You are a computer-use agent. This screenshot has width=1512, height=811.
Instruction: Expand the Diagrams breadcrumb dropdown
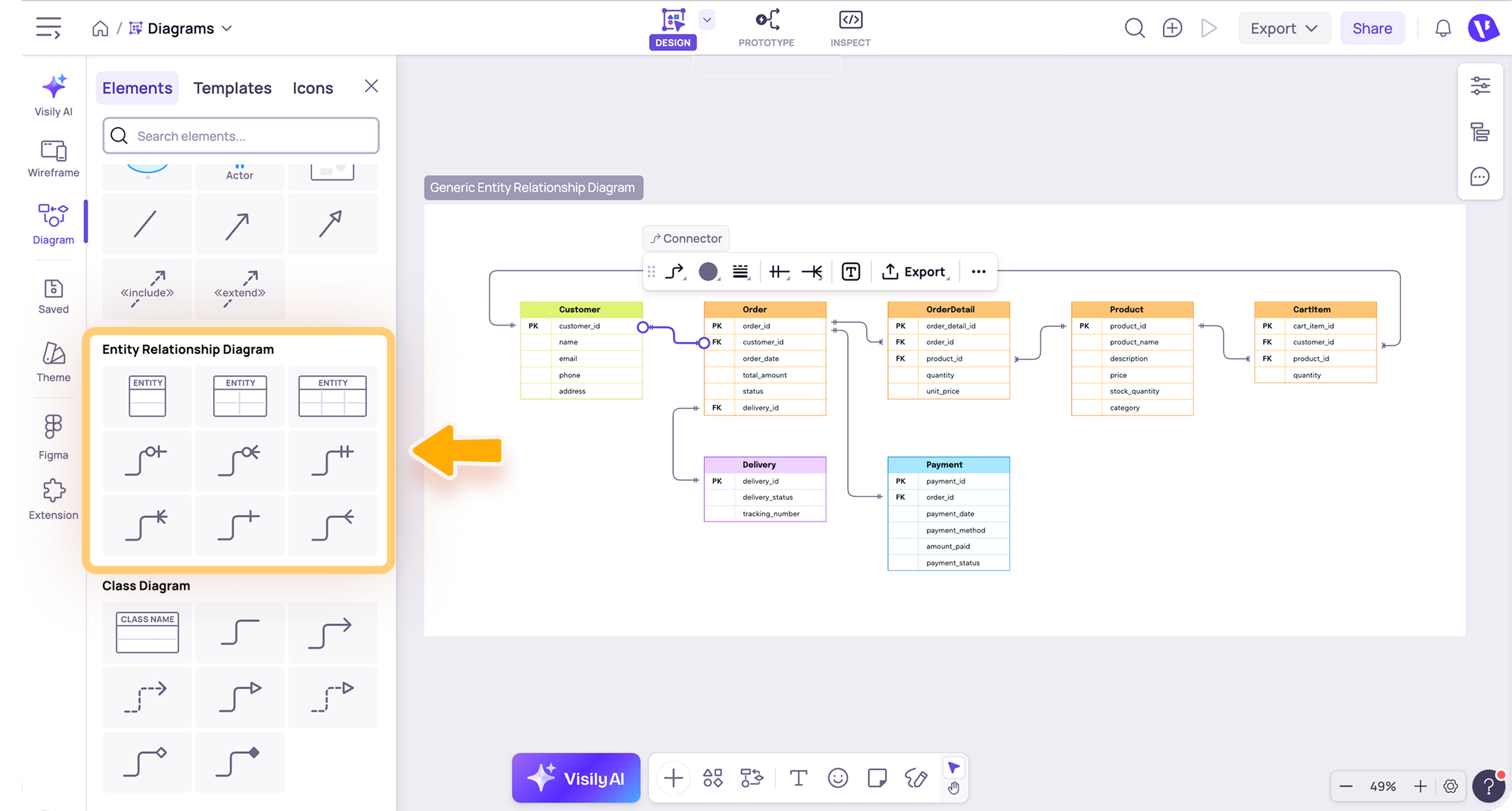tap(227, 28)
